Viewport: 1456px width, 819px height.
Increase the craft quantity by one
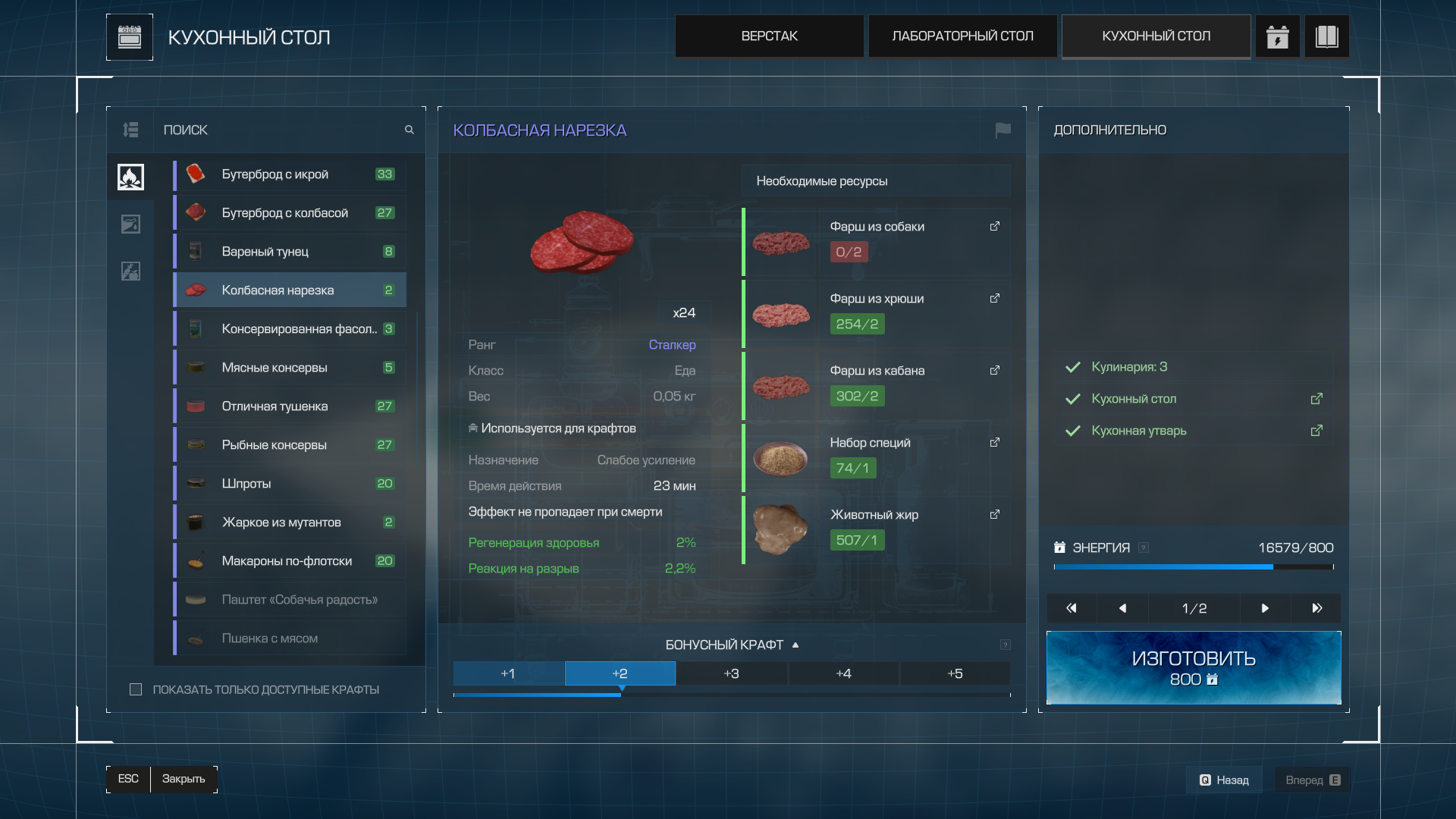1265,608
